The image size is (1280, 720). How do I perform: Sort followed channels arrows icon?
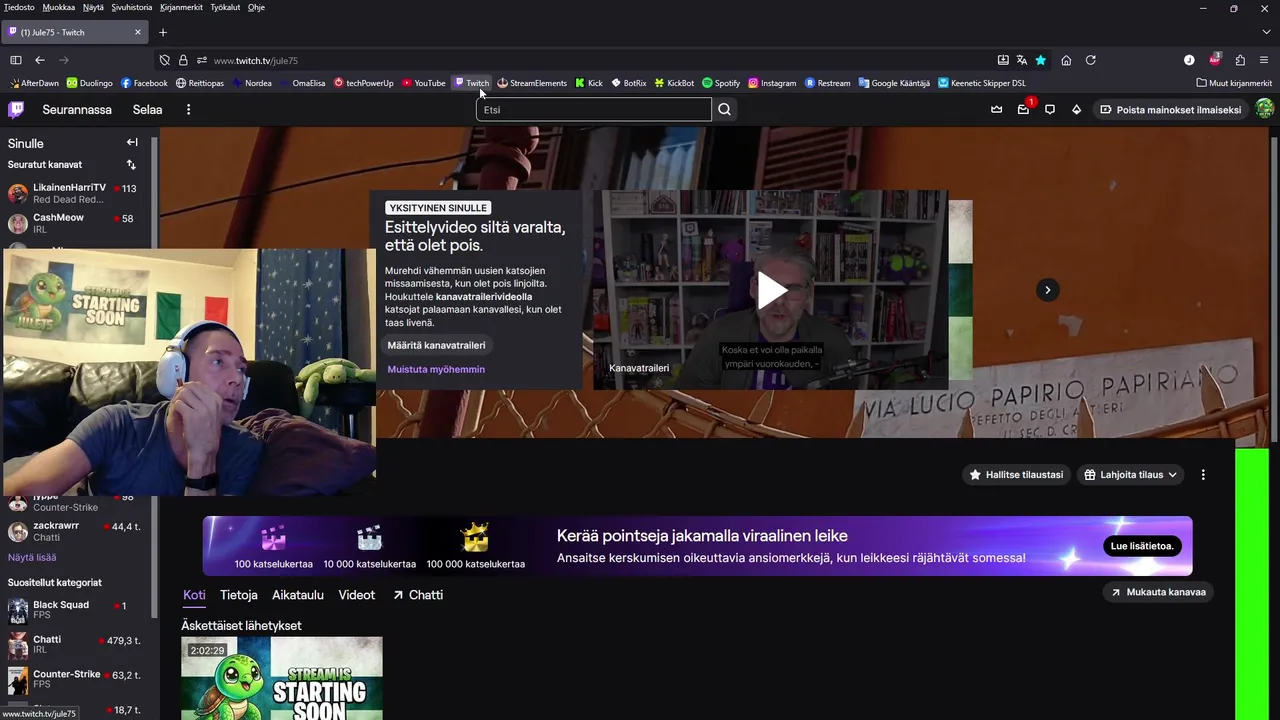(131, 164)
